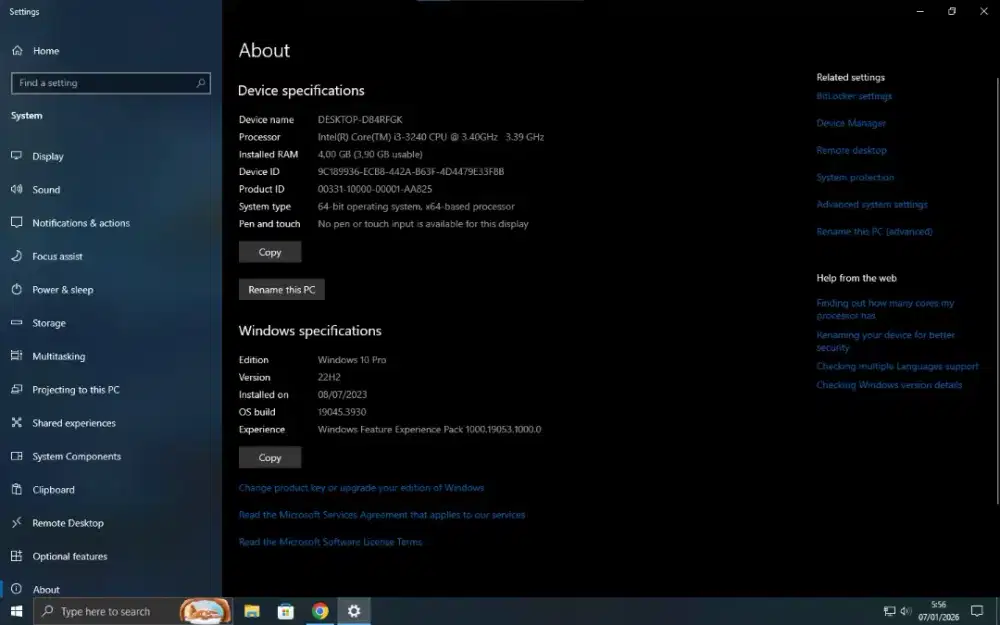The width and height of the screenshot is (1000, 625).
Task: Copy the Windows specifications
Action: (269, 457)
